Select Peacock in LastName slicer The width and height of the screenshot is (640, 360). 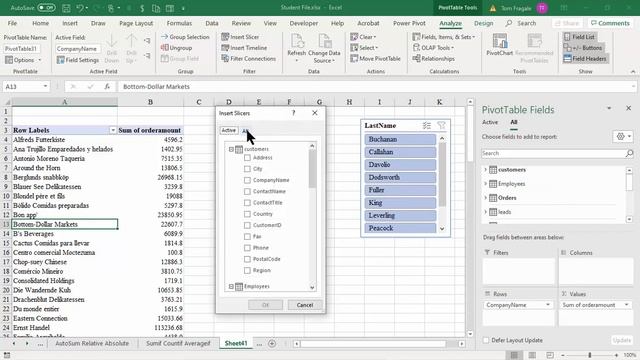point(400,228)
